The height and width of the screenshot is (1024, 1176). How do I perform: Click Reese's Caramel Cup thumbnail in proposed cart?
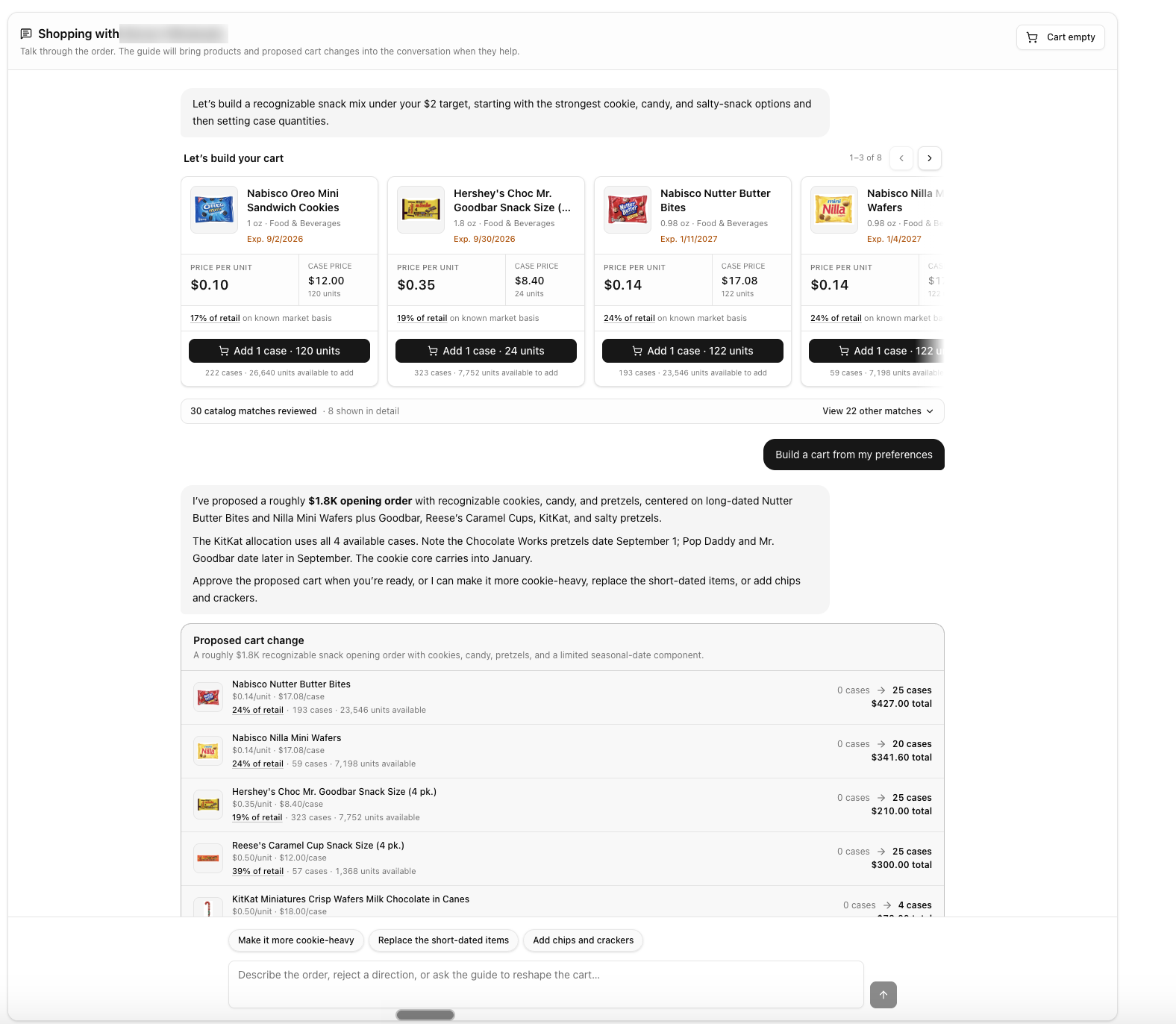pyautogui.click(x=208, y=858)
